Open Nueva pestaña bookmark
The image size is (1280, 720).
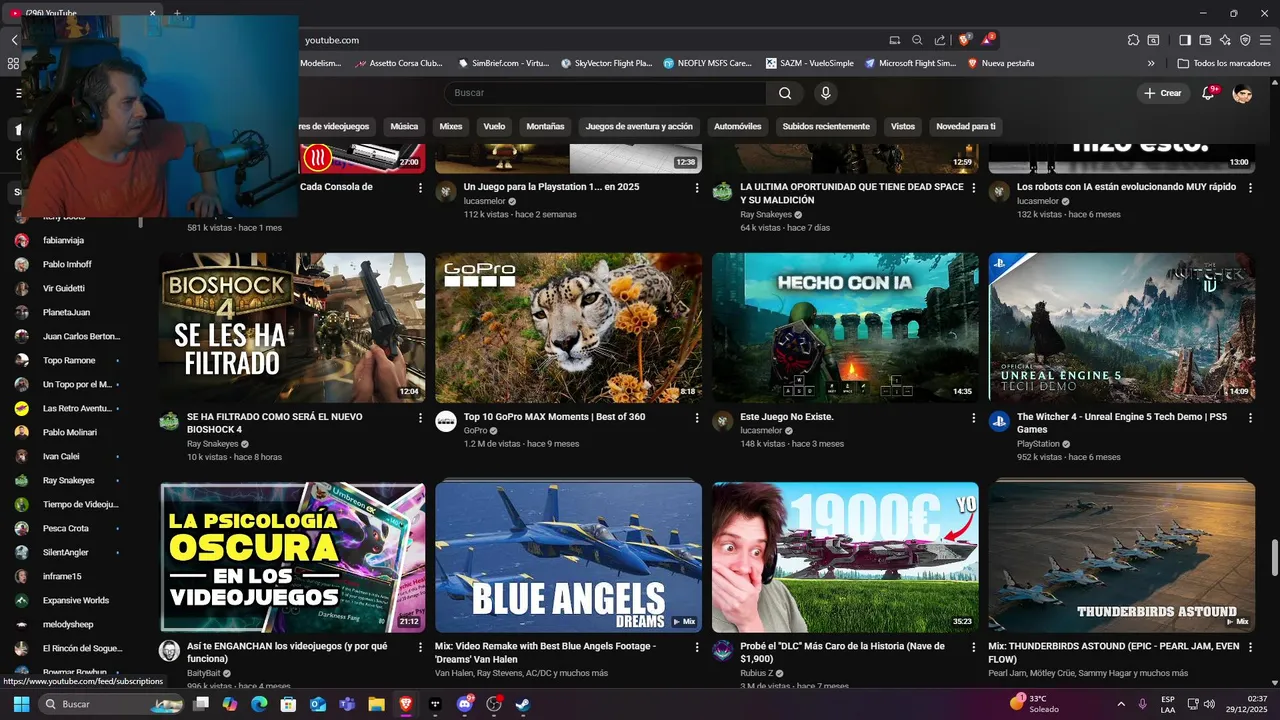point(1001,63)
